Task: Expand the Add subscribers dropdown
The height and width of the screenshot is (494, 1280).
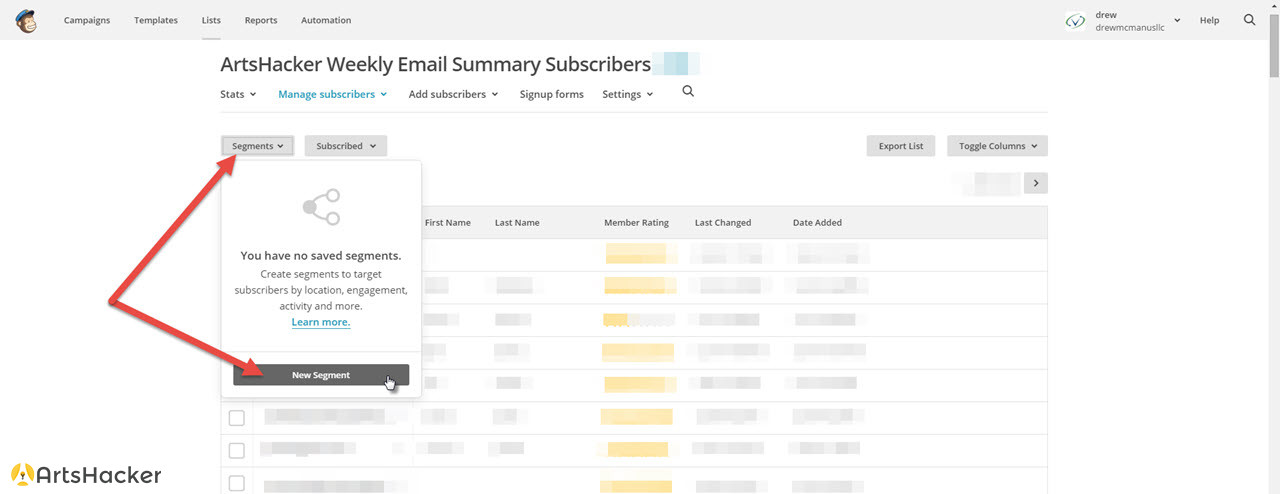Action: click(x=454, y=94)
